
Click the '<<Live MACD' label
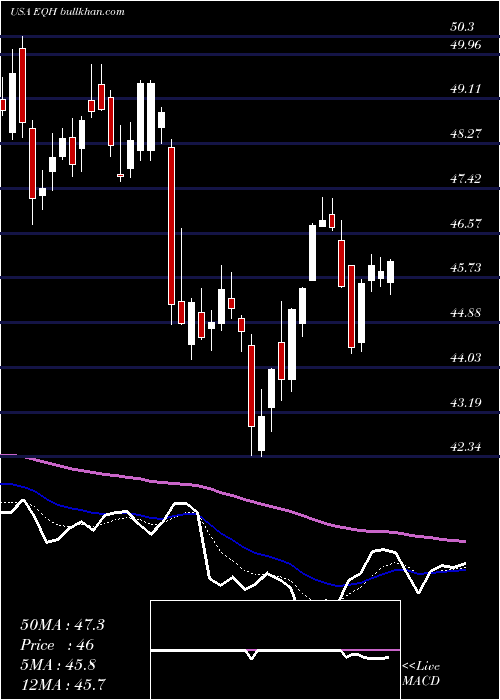point(421,673)
